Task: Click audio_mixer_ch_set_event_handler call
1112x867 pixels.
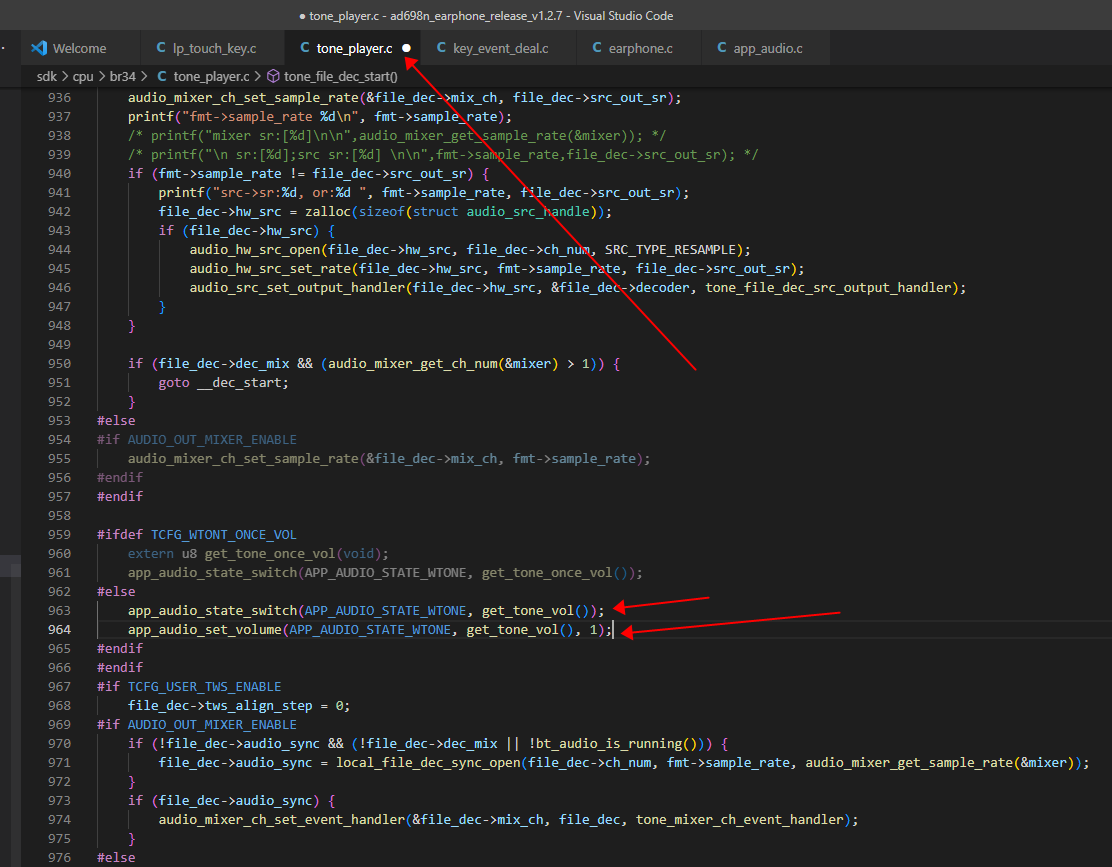Action: (282, 819)
